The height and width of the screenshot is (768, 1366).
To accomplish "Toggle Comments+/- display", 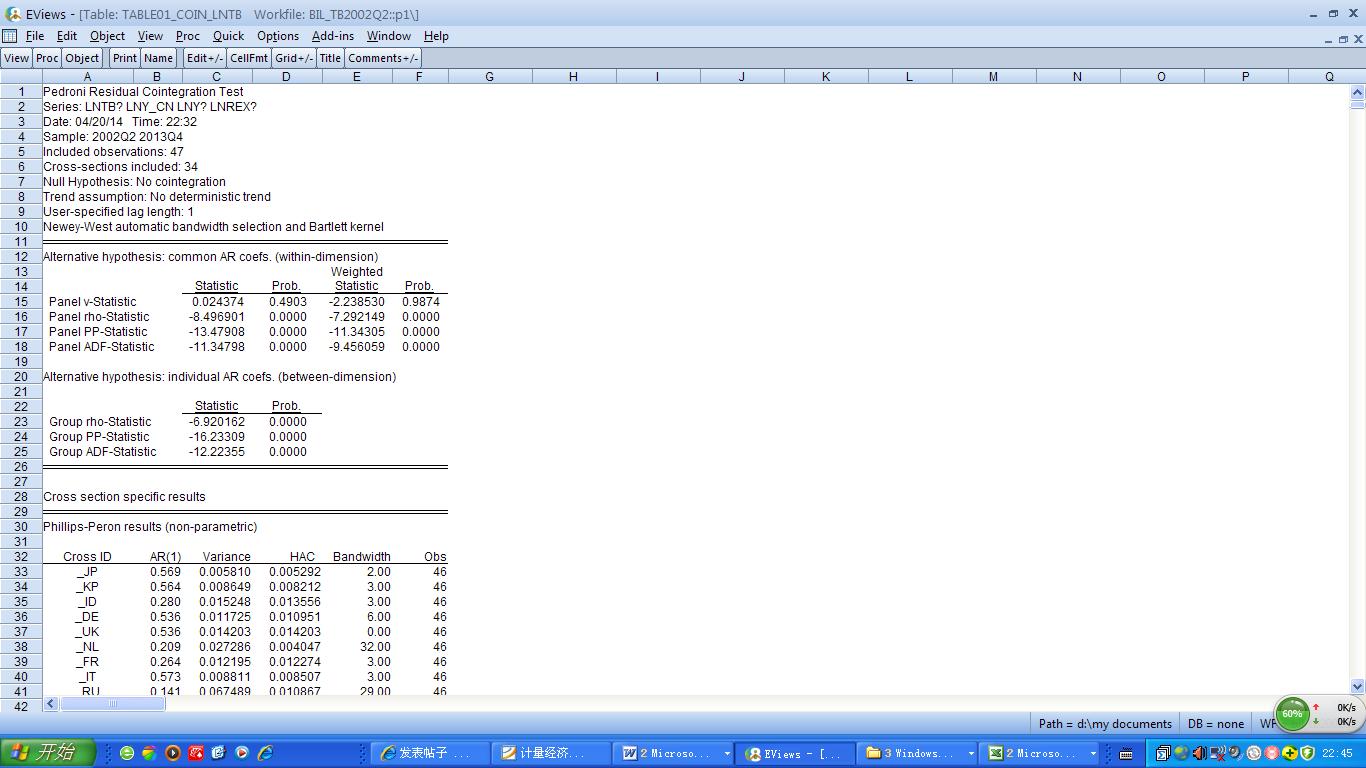I will coord(383,58).
